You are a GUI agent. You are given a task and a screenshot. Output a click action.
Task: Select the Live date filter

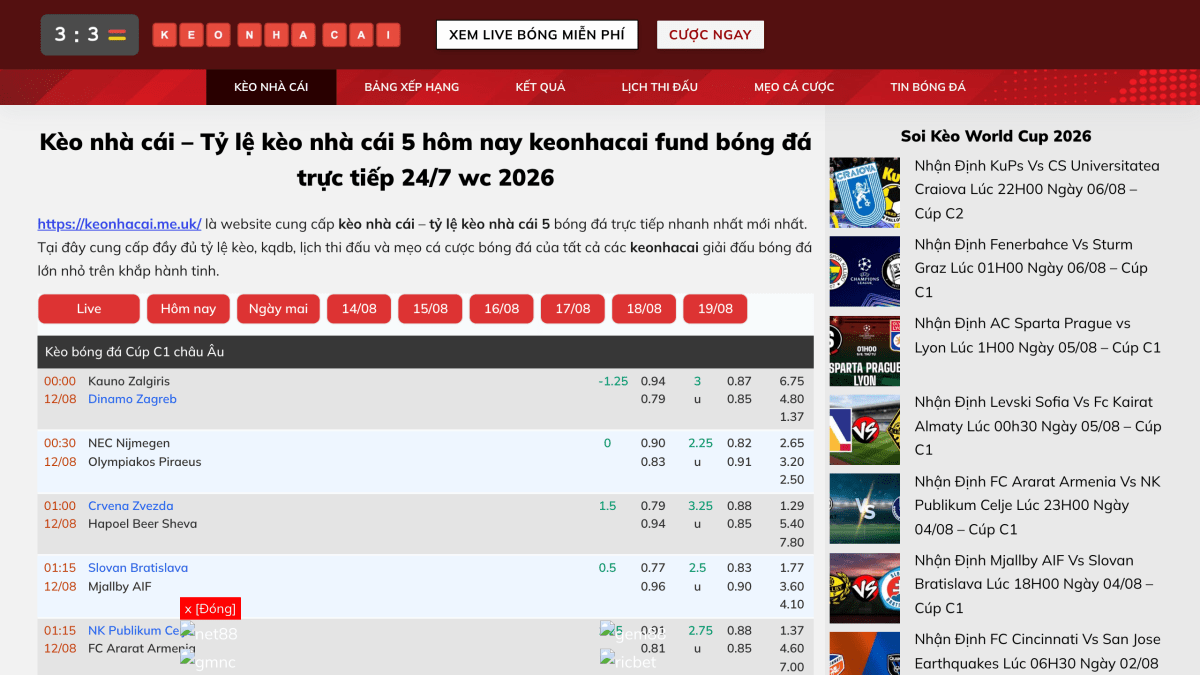point(89,309)
